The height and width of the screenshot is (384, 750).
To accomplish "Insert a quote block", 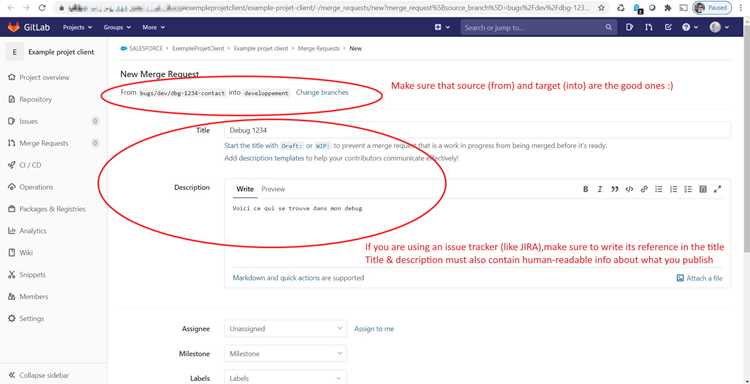I will pyautogui.click(x=615, y=189).
